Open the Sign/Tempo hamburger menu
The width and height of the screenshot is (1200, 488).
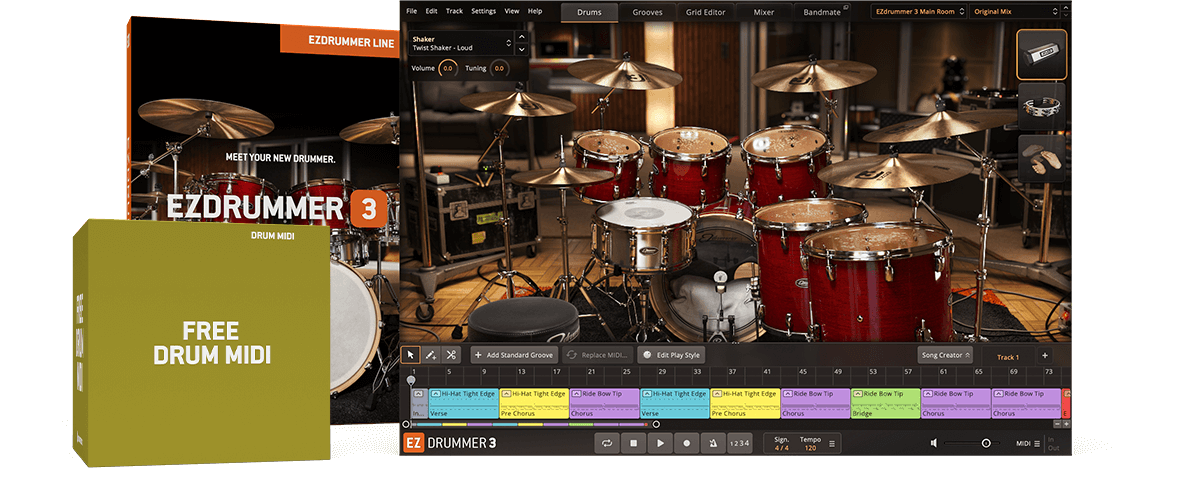coord(833,443)
